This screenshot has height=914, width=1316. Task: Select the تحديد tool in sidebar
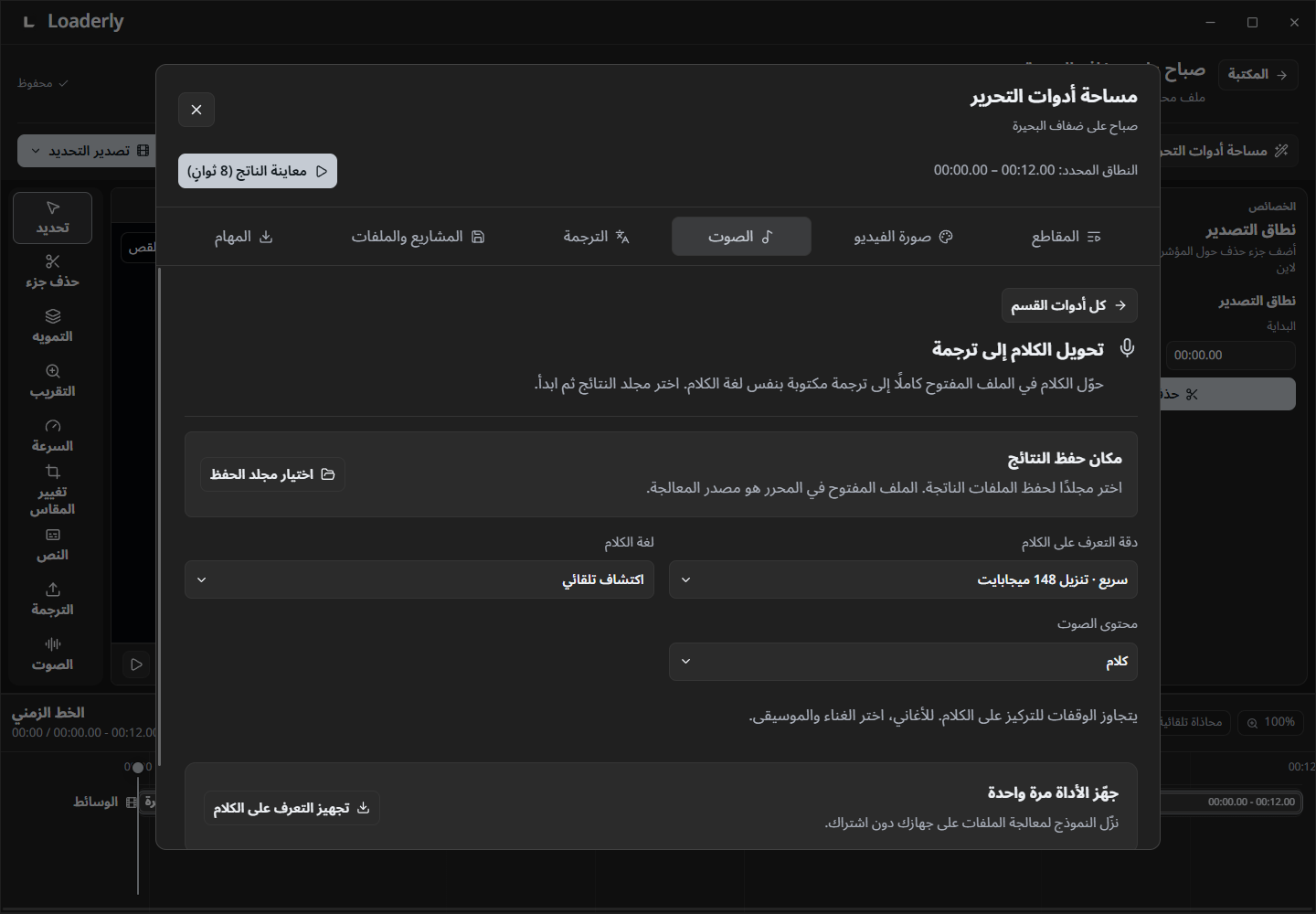click(52, 218)
